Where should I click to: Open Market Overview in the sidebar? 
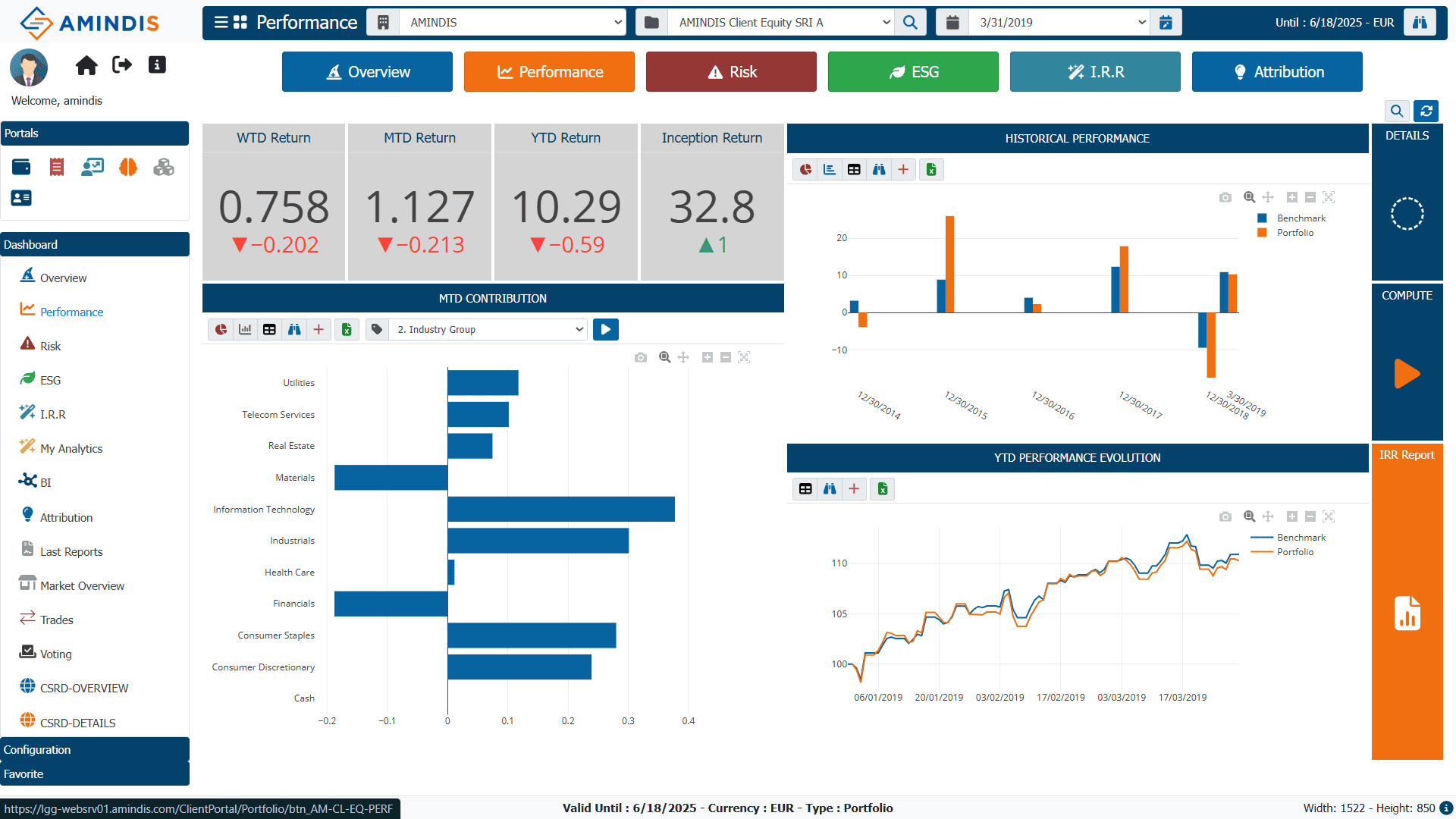[x=82, y=585]
